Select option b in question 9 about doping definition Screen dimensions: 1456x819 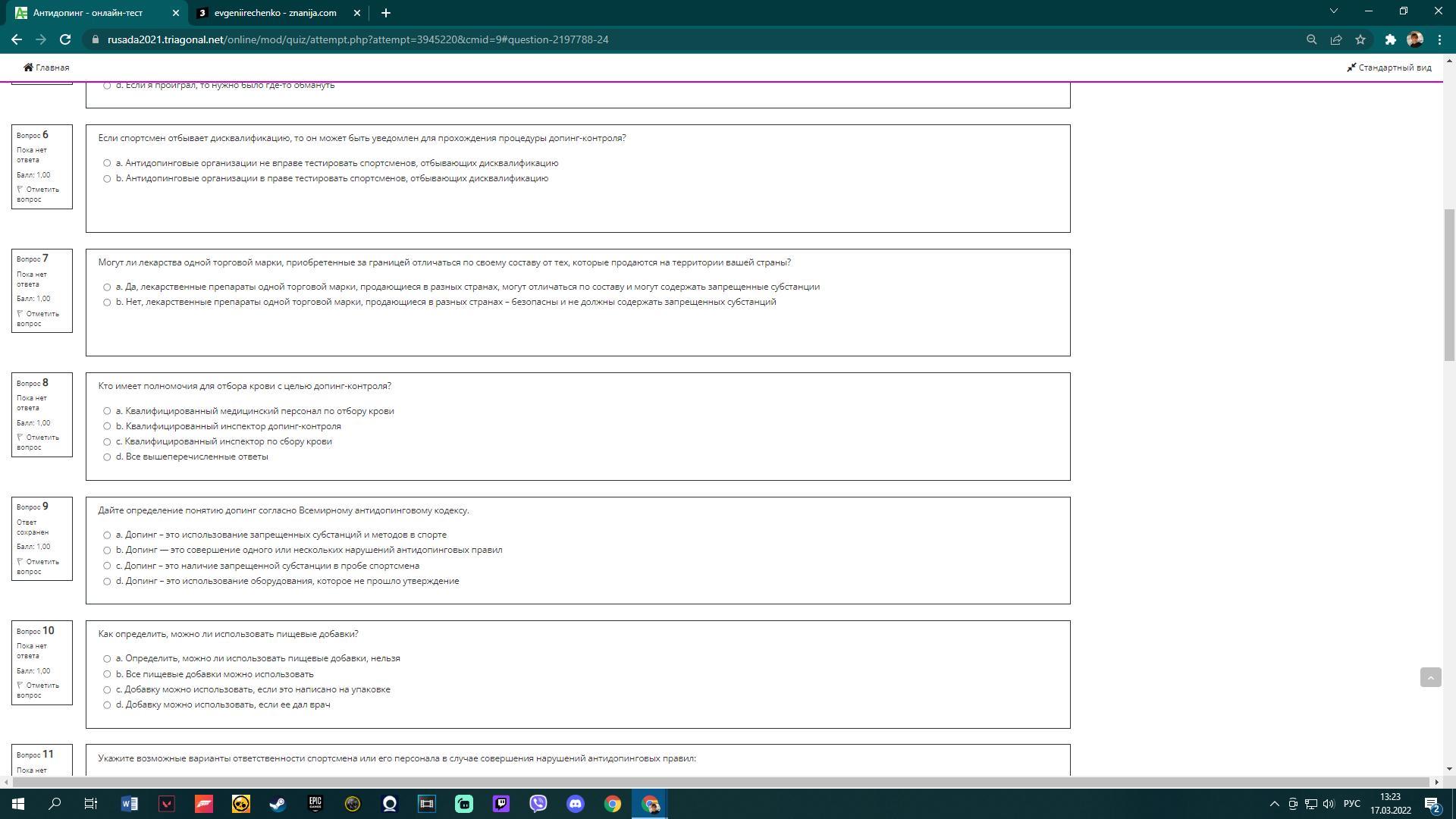(x=107, y=551)
